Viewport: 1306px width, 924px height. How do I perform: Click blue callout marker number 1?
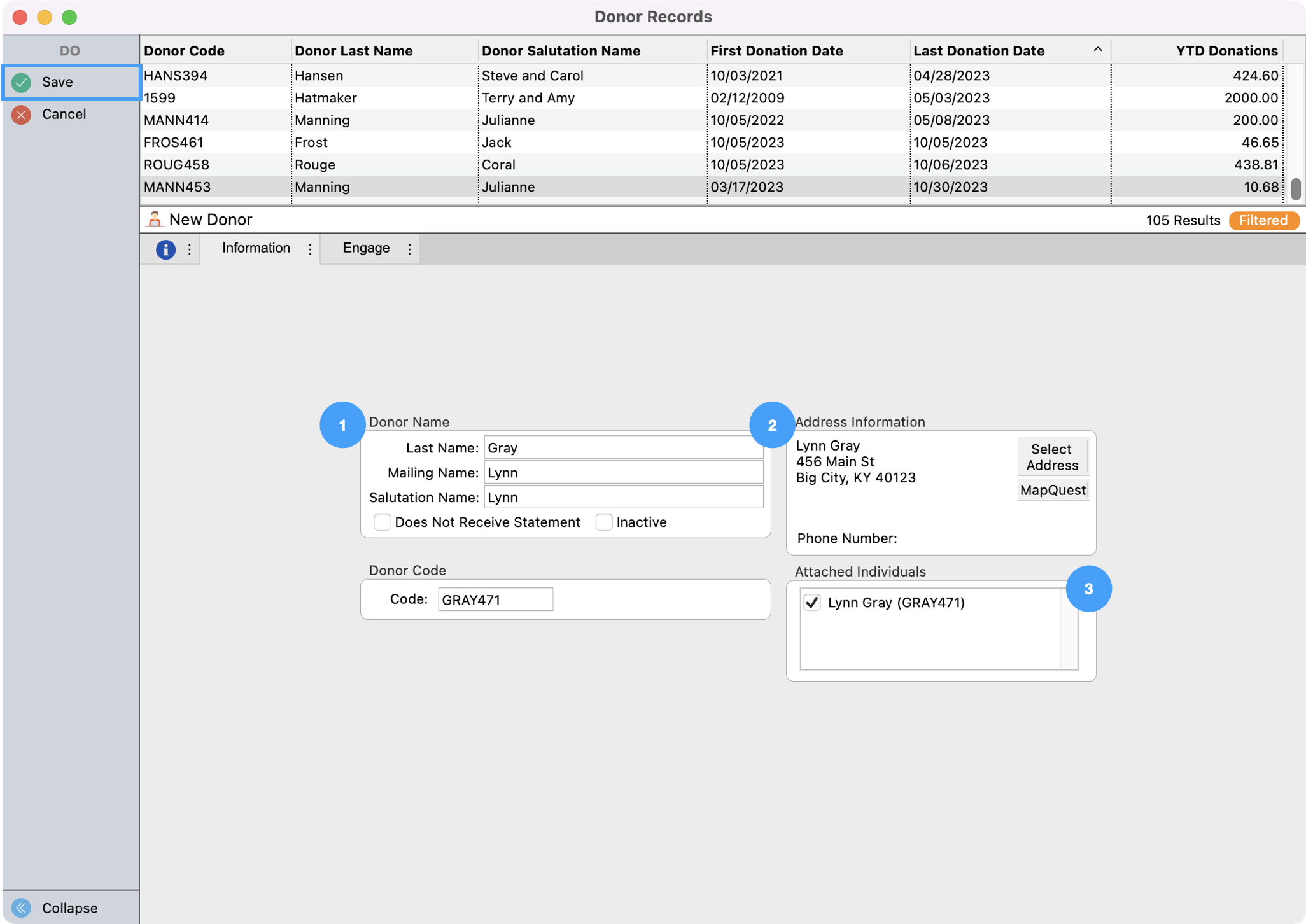342,425
